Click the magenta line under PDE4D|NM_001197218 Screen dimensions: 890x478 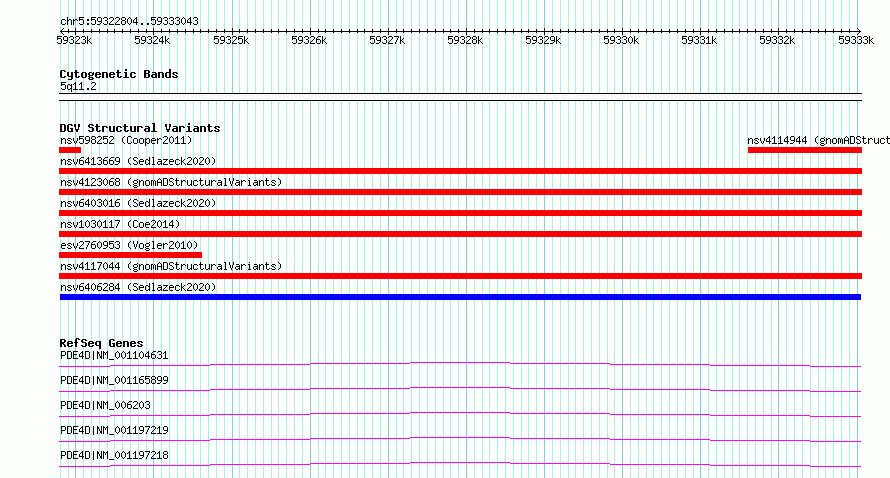(460, 464)
